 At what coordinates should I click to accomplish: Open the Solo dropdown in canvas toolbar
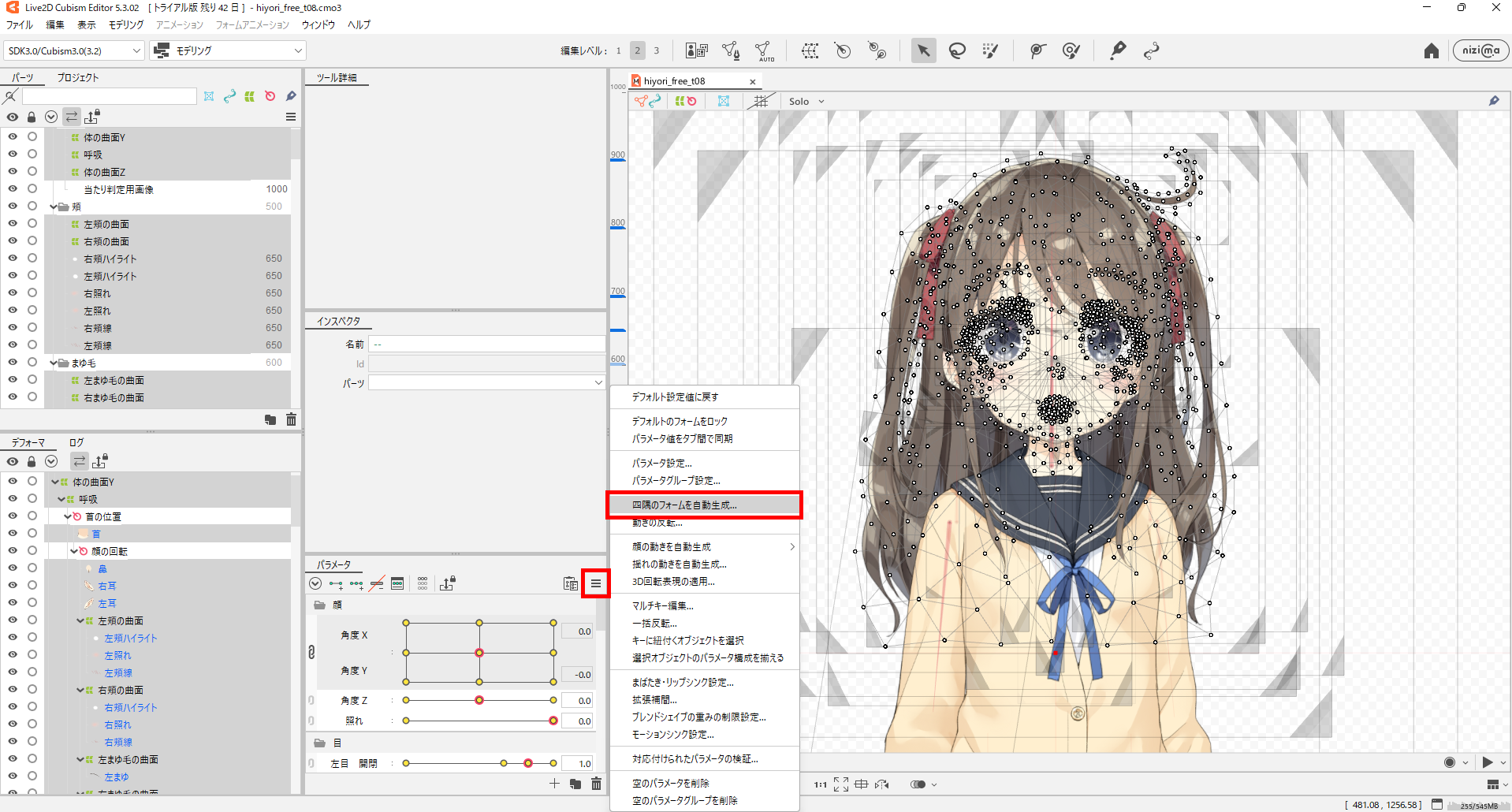tap(806, 101)
